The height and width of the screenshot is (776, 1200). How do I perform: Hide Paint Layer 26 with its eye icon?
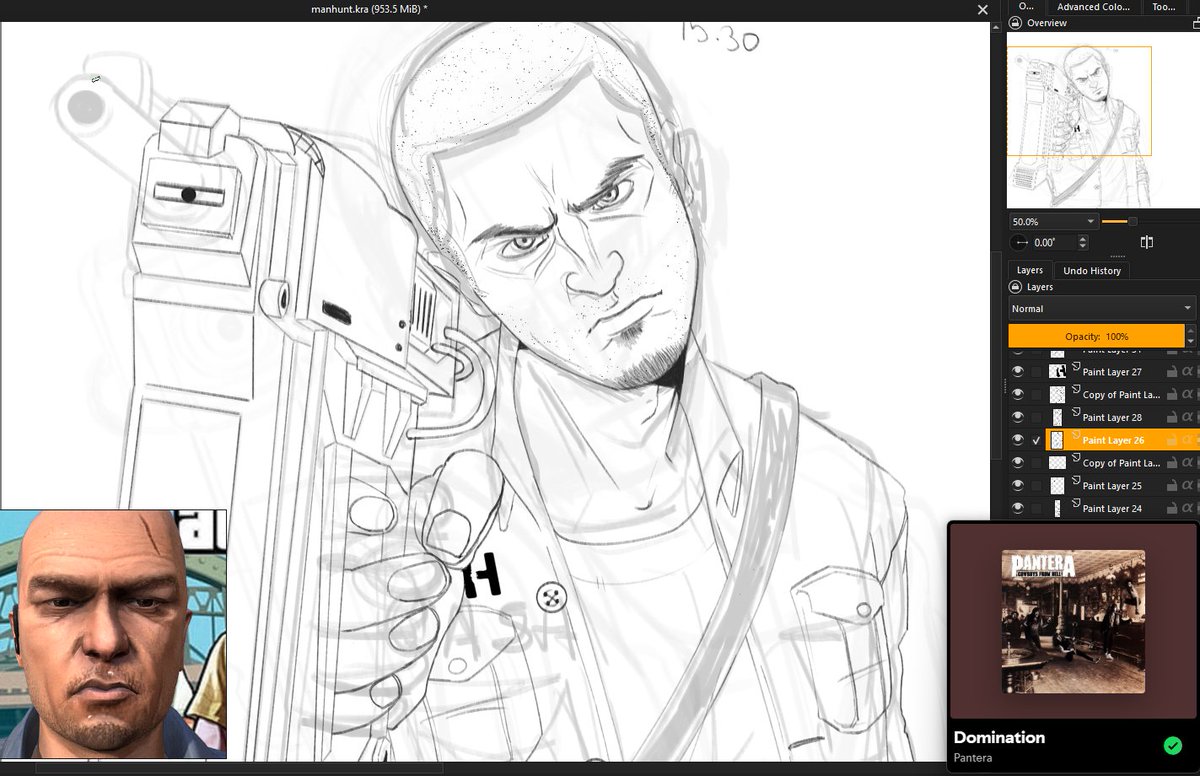coord(1018,440)
